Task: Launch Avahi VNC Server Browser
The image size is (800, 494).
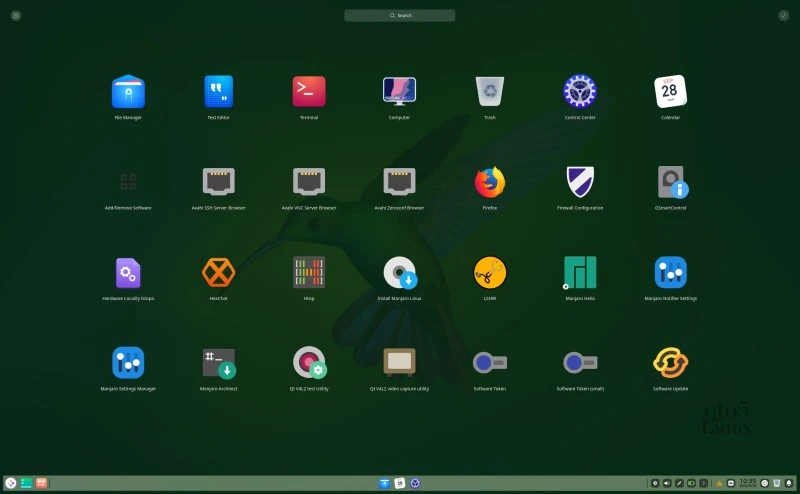Action: (x=309, y=182)
